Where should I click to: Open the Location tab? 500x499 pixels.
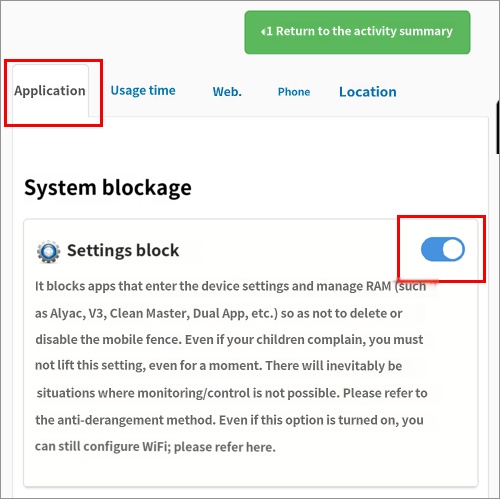[x=368, y=92]
